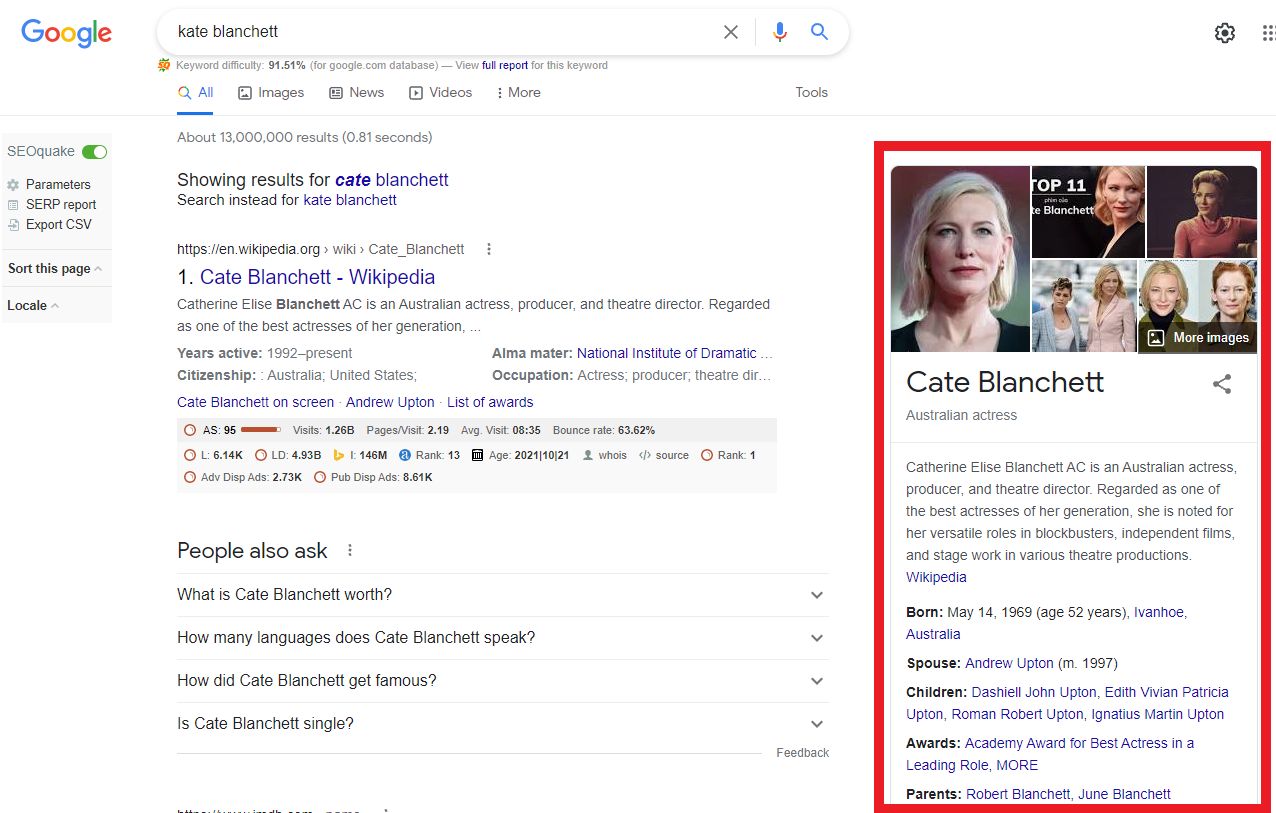Click the Adv Disp Ads: 2.73K metric
Viewport: 1276px width, 813px height.
click(x=243, y=477)
